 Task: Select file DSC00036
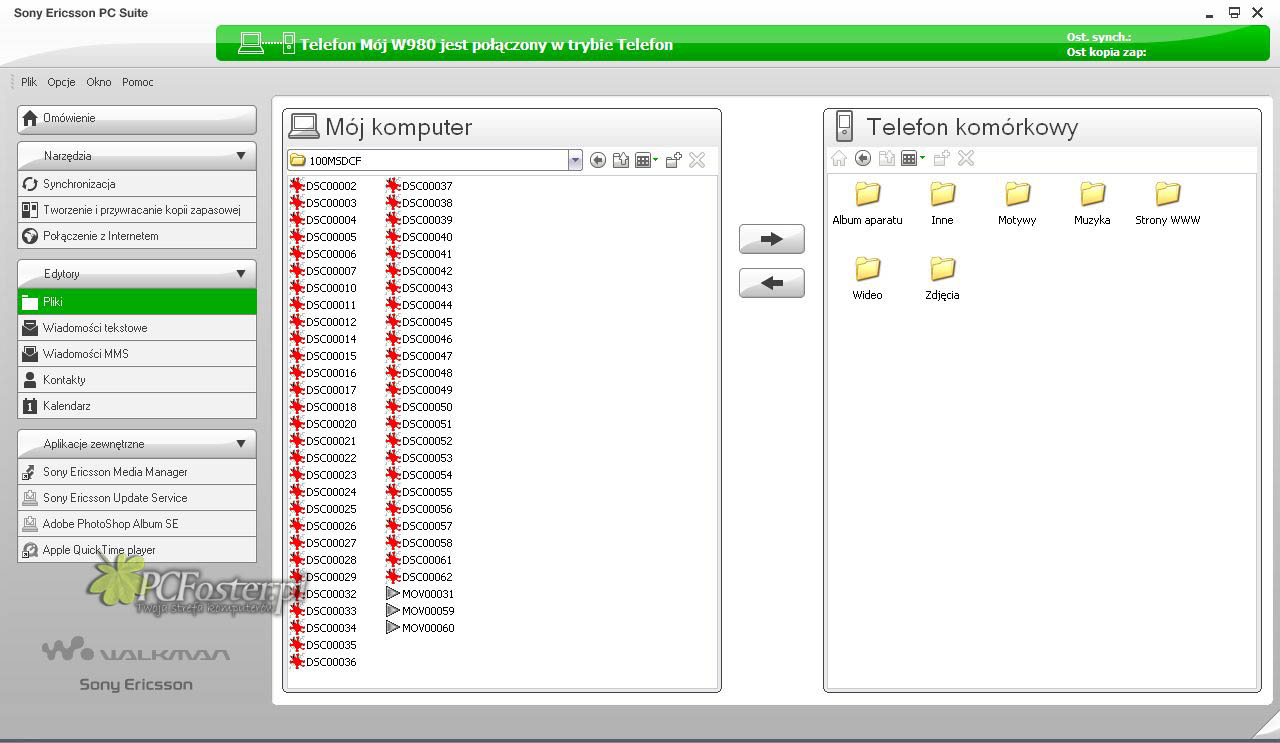[323, 662]
